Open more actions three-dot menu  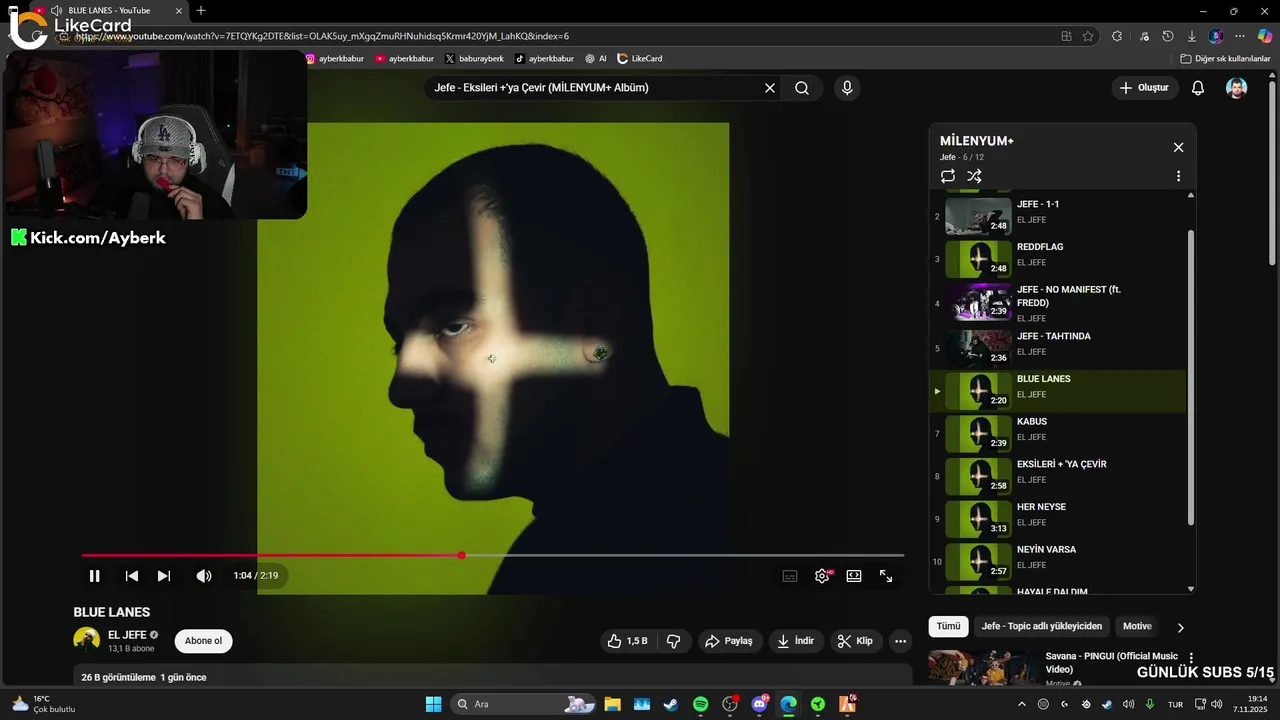(x=901, y=641)
